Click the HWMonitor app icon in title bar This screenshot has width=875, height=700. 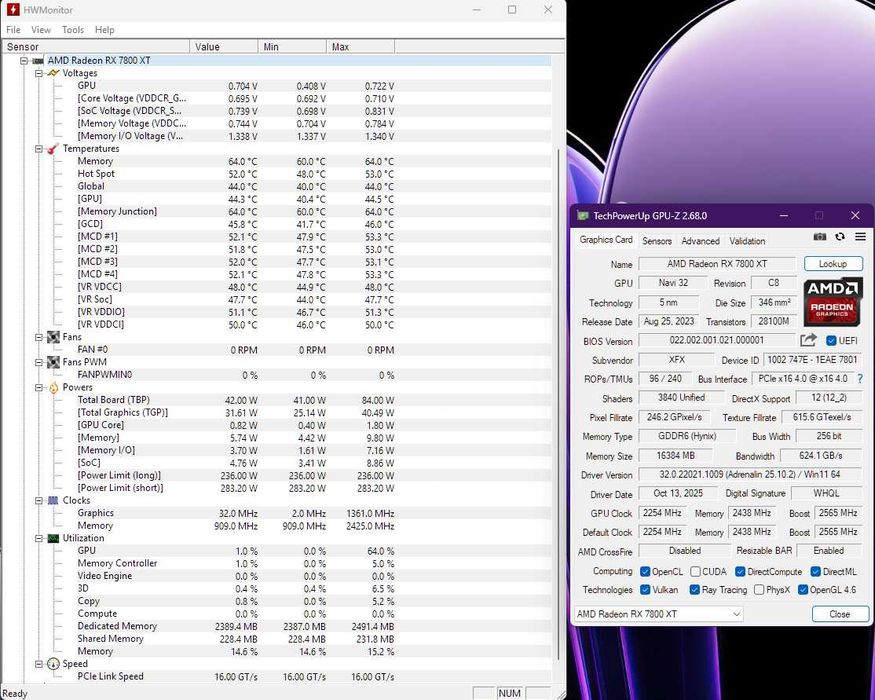point(13,9)
